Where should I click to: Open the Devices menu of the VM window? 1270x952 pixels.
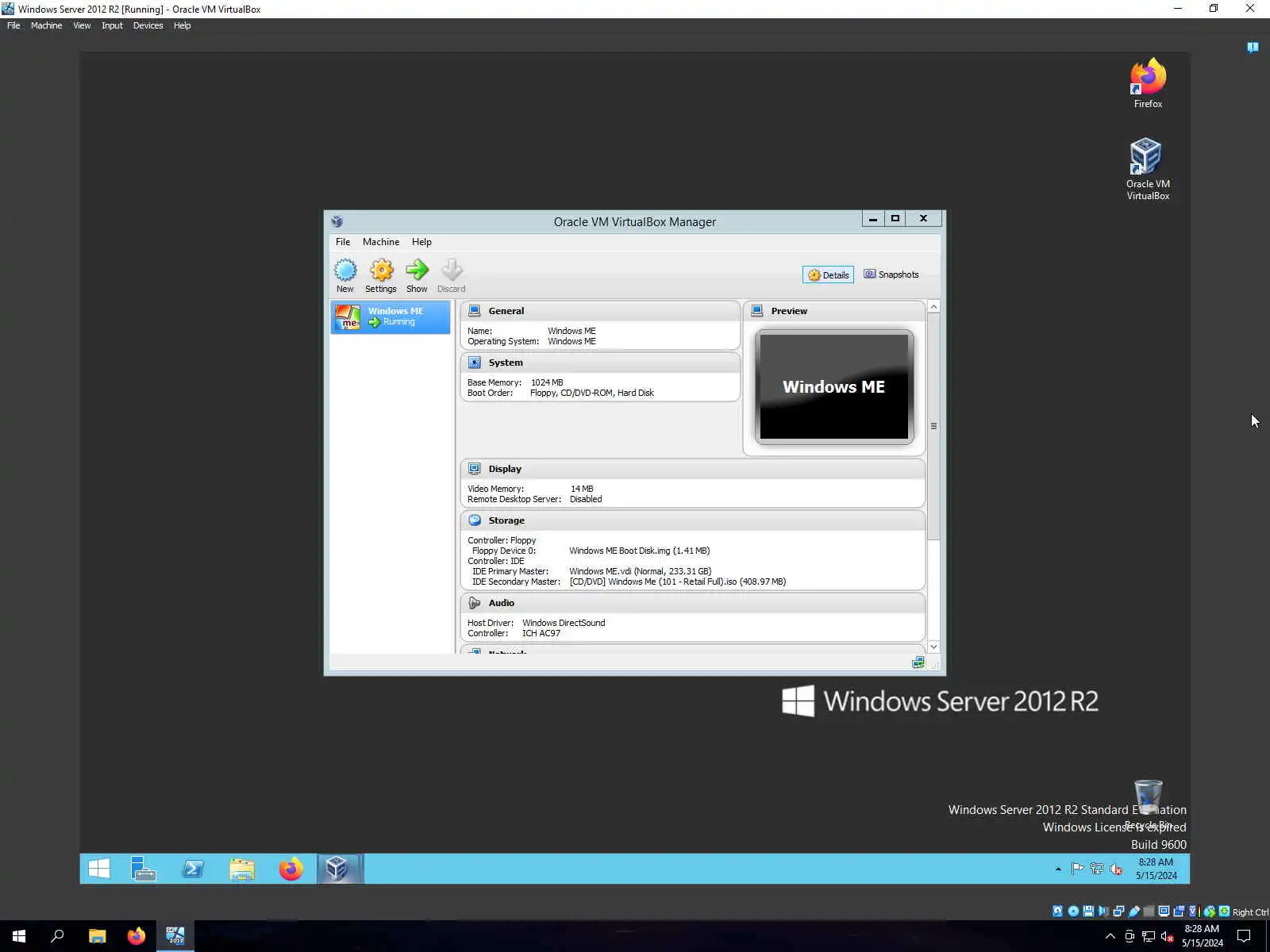[148, 25]
